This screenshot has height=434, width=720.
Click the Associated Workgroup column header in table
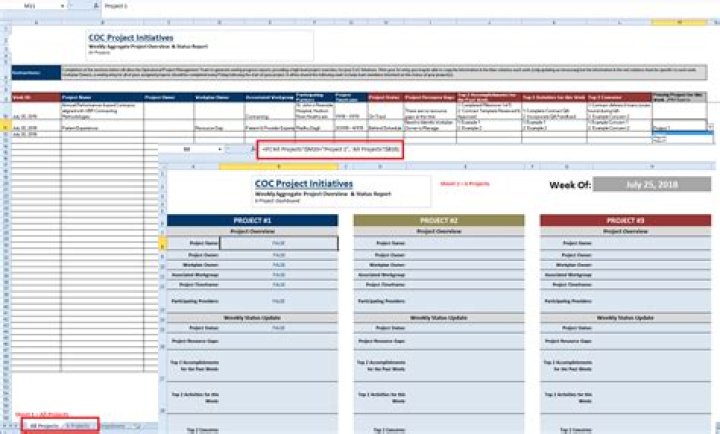click(270, 97)
